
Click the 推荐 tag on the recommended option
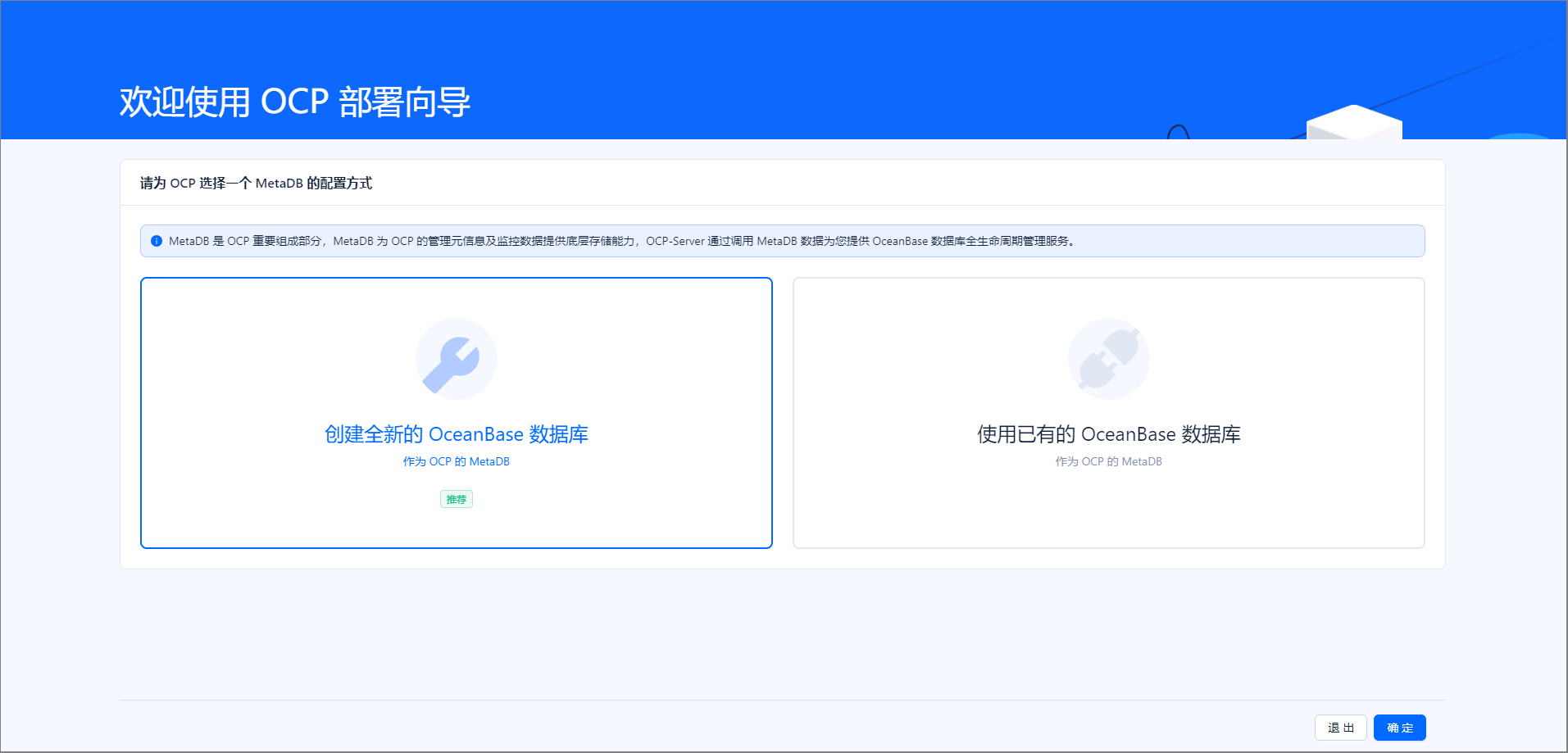[456, 498]
